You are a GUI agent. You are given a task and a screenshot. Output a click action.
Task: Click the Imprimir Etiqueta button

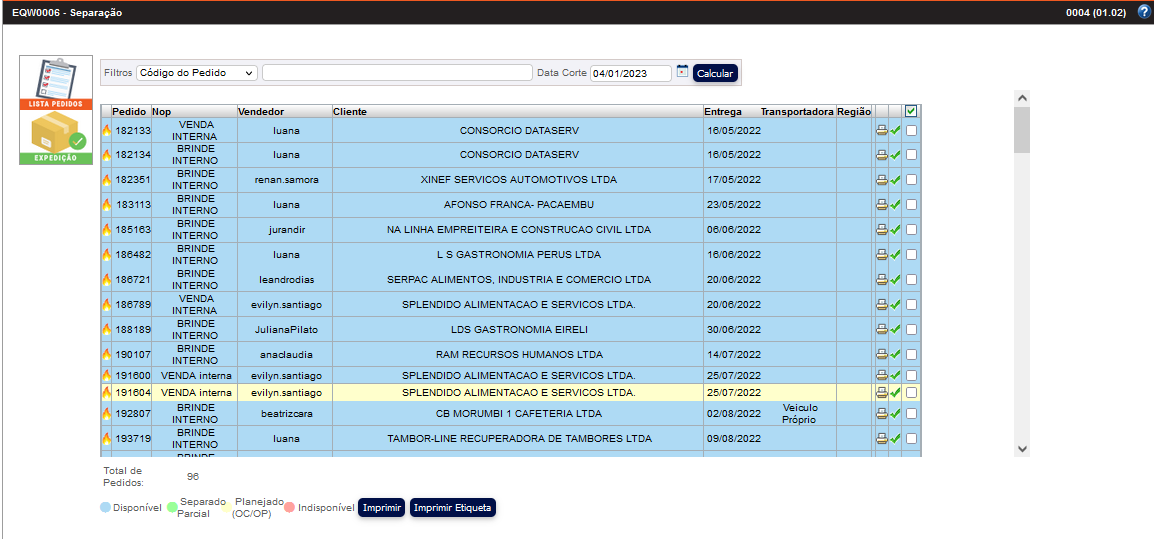tap(452, 508)
